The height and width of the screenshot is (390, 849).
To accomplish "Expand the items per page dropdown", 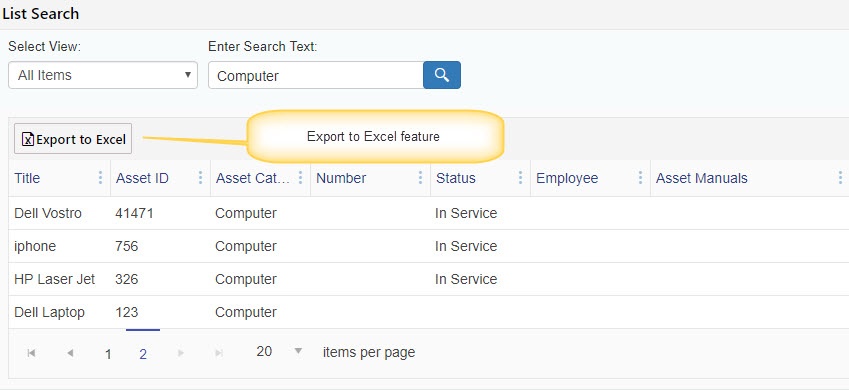I will 279,352.
